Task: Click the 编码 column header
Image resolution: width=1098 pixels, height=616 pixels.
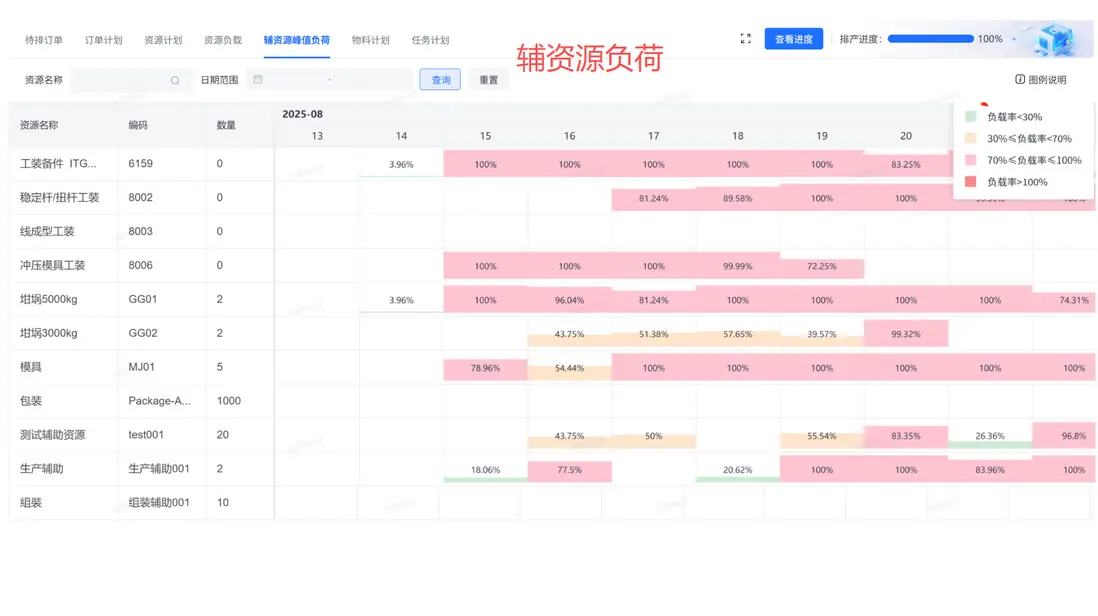Action: point(138,125)
